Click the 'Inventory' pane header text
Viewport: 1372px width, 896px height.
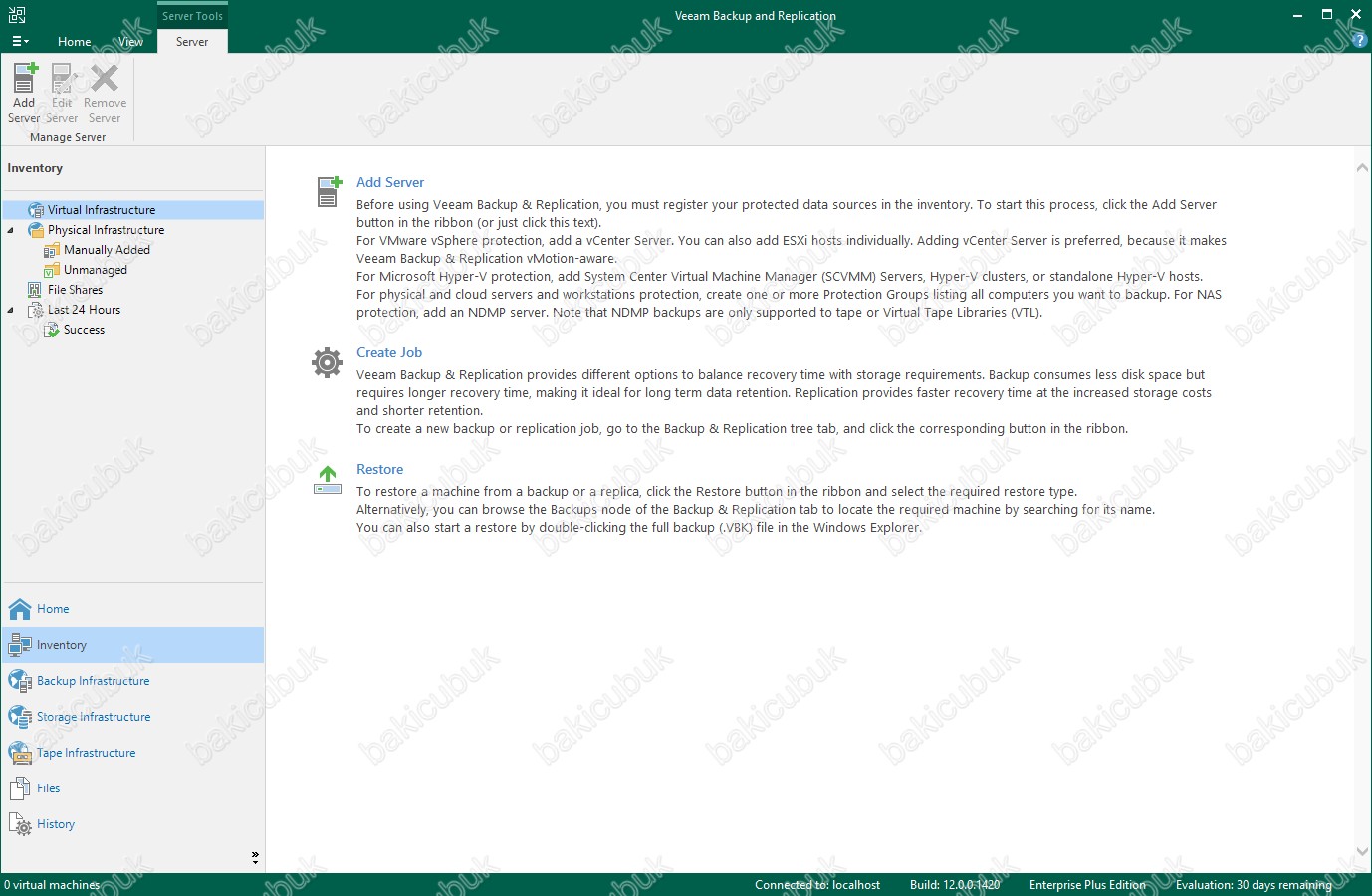click(35, 168)
